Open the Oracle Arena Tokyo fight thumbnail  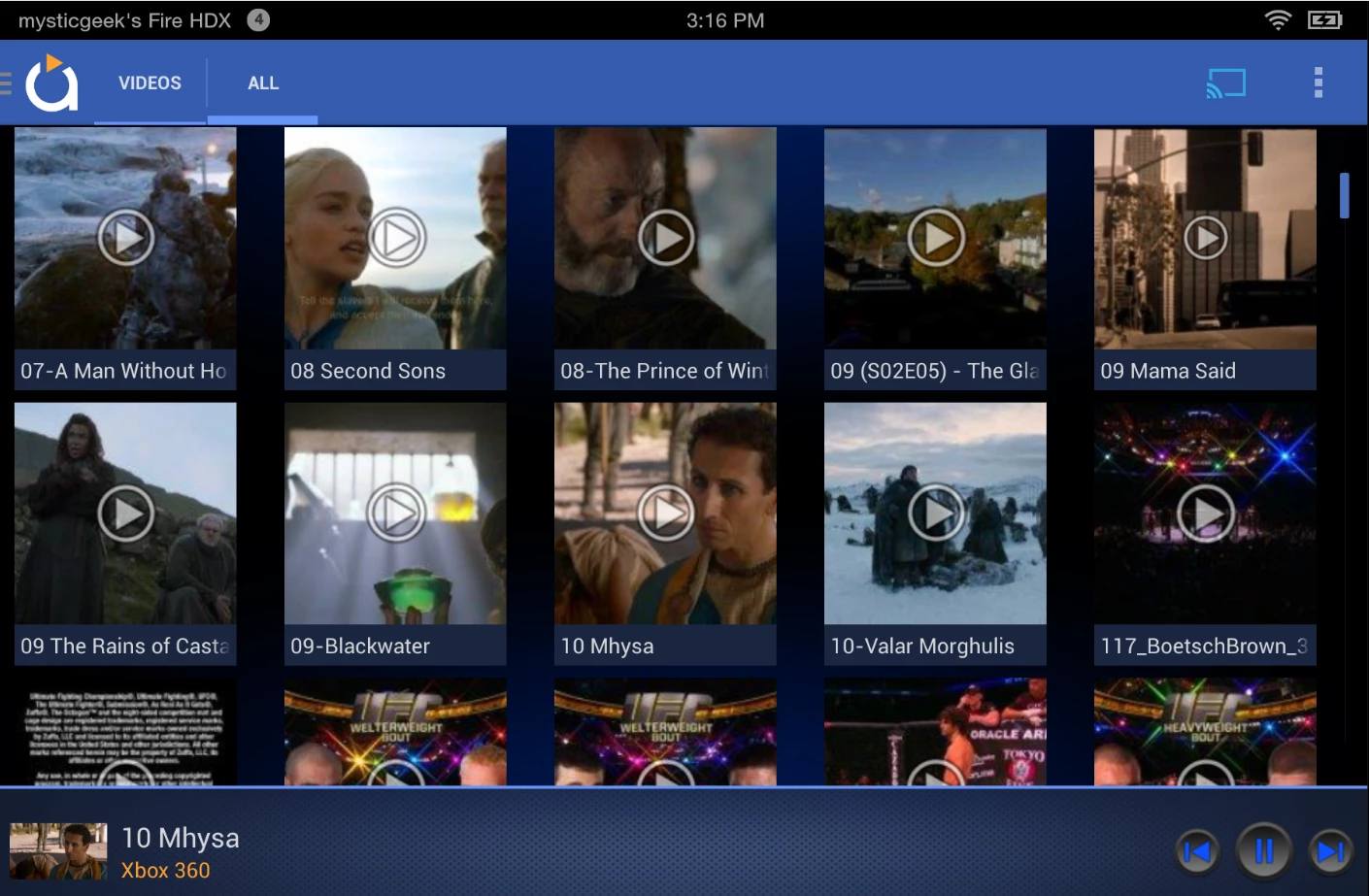935,732
